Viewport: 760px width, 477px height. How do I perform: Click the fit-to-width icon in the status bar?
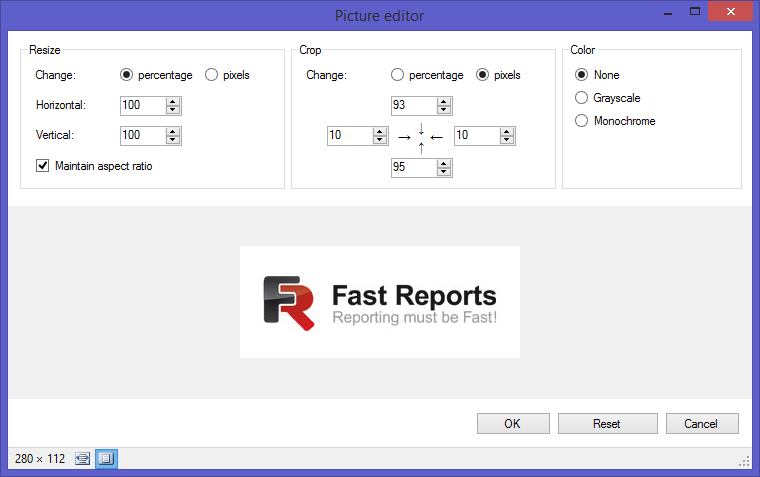82,459
